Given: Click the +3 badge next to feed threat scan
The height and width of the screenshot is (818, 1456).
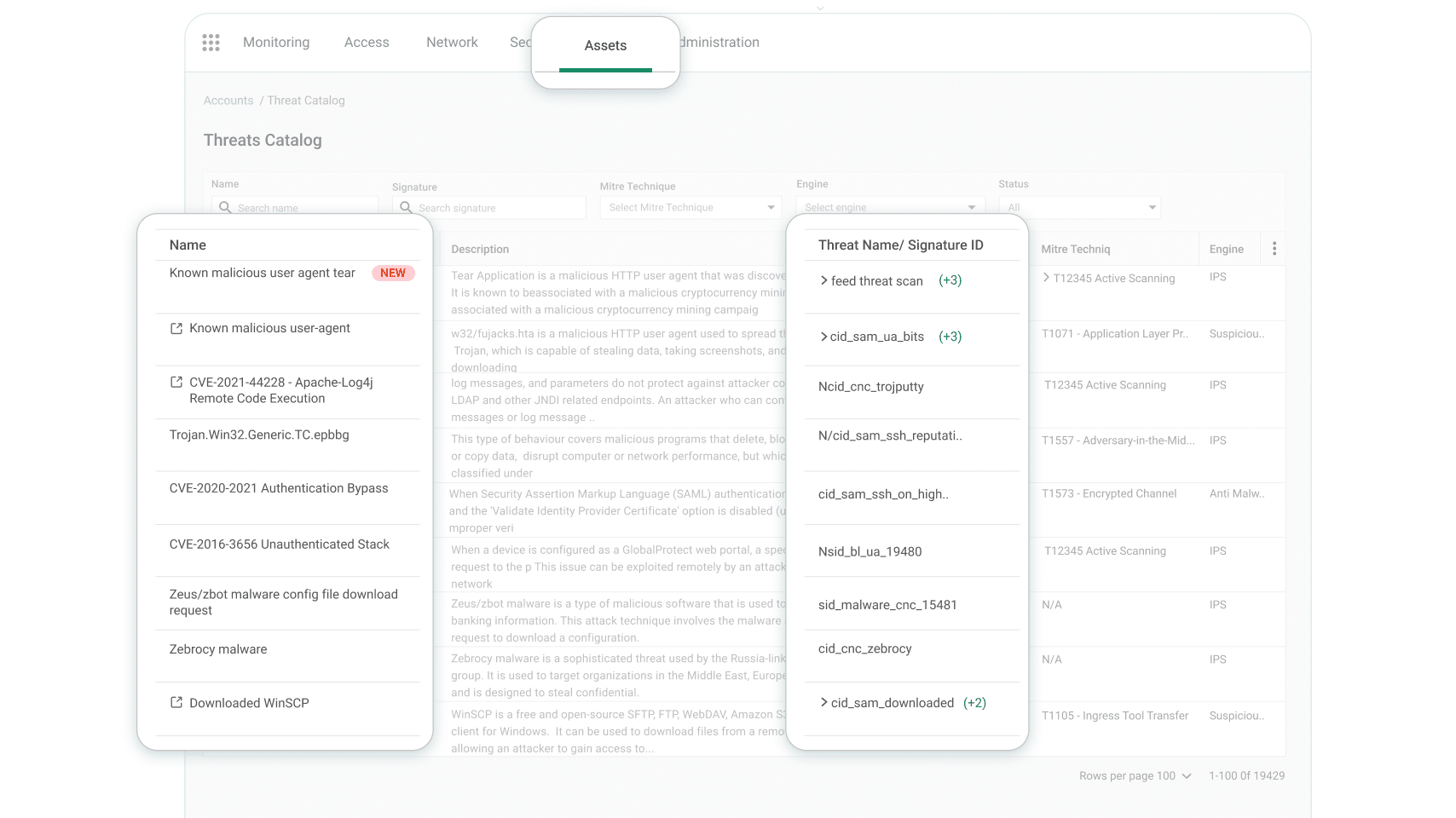Looking at the screenshot, I should [950, 280].
